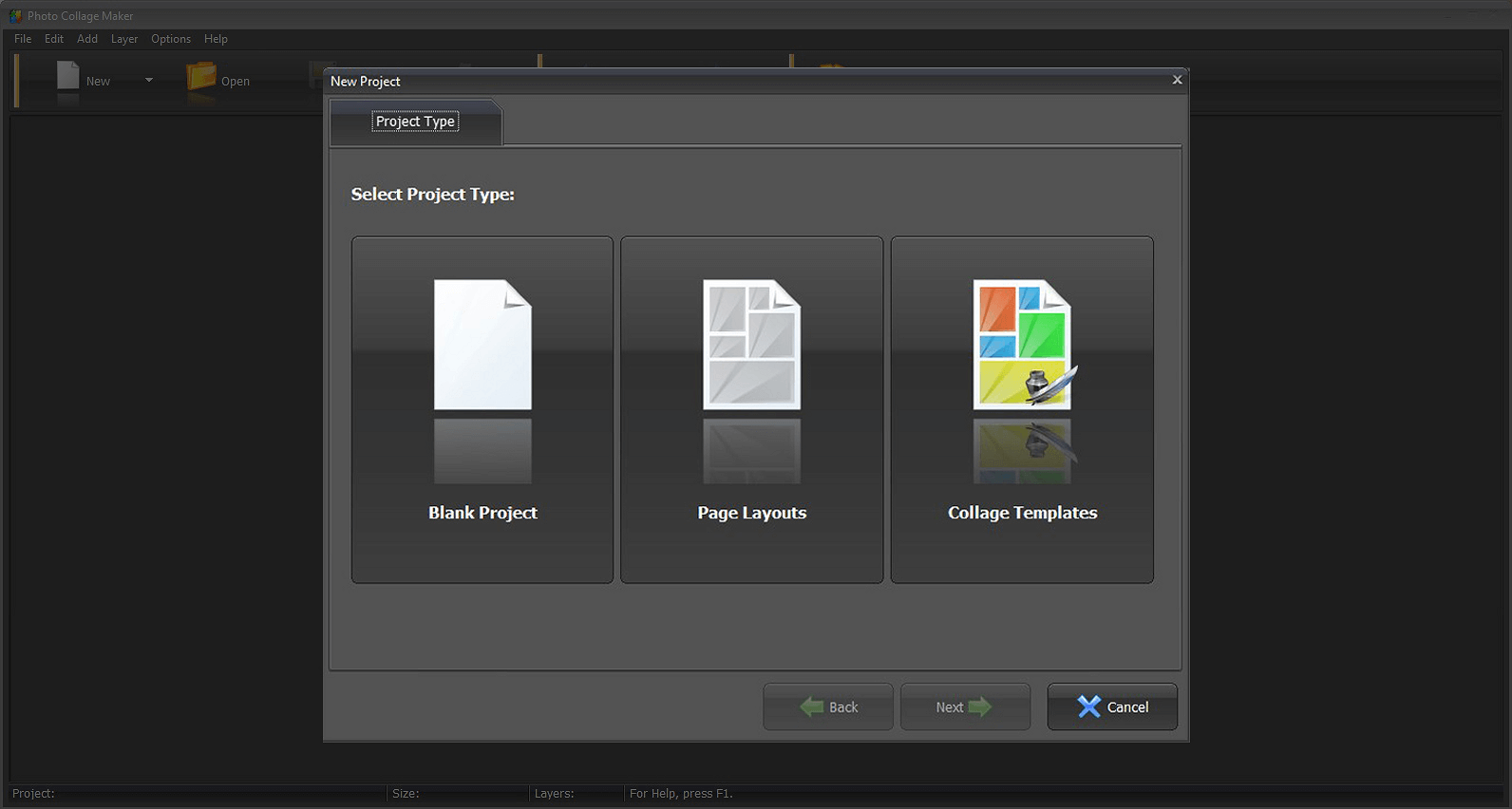Click the Open folder toolbar icon

[201, 78]
